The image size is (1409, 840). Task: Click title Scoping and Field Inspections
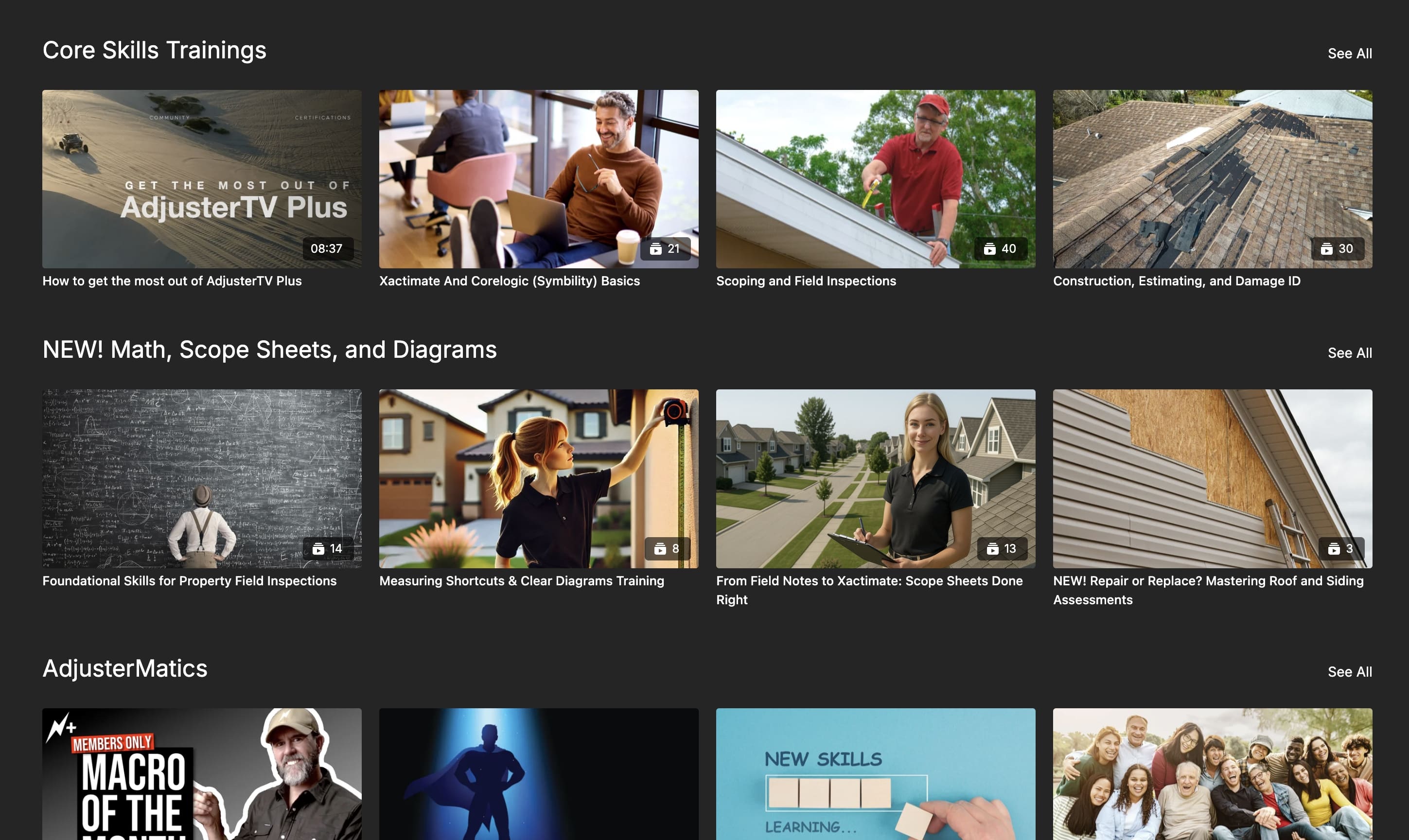coord(806,281)
